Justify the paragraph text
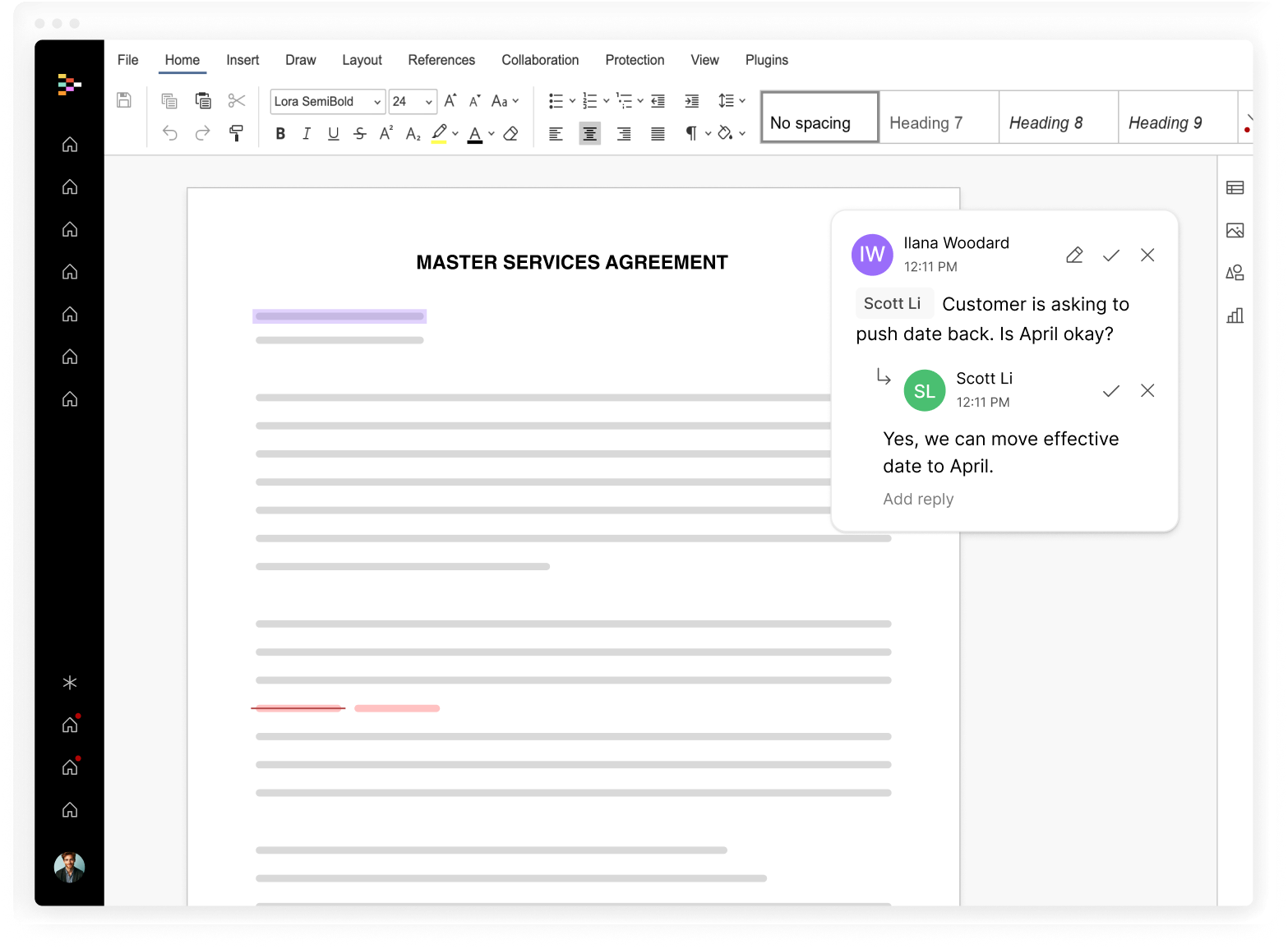The image size is (1288, 949). (x=658, y=134)
